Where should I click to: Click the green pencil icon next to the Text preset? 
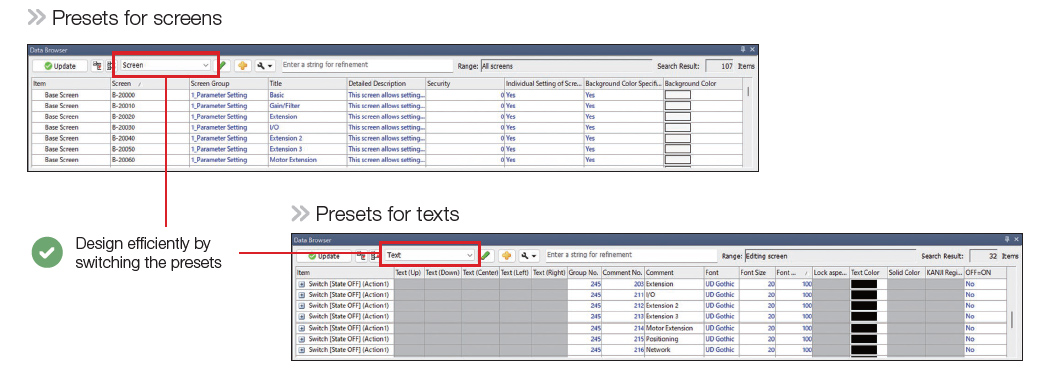pos(487,256)
